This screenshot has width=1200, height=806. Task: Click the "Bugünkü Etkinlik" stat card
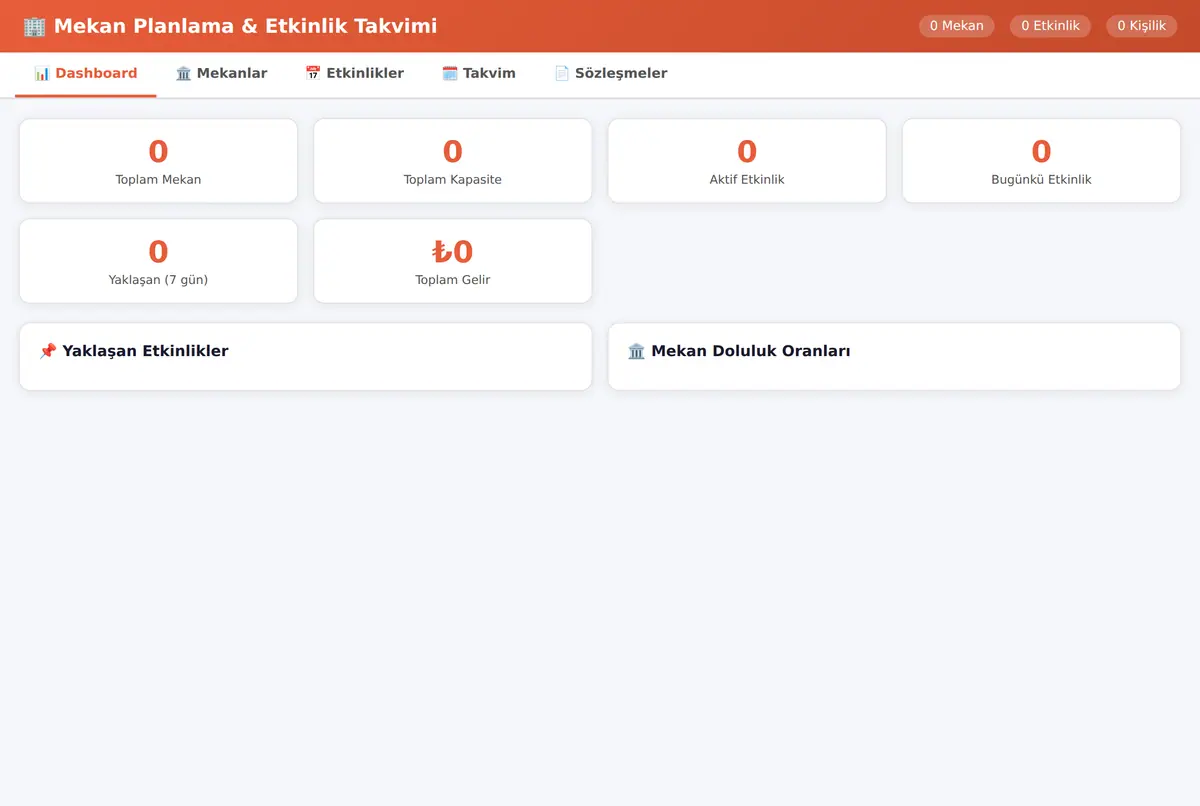pos(1041,161)
